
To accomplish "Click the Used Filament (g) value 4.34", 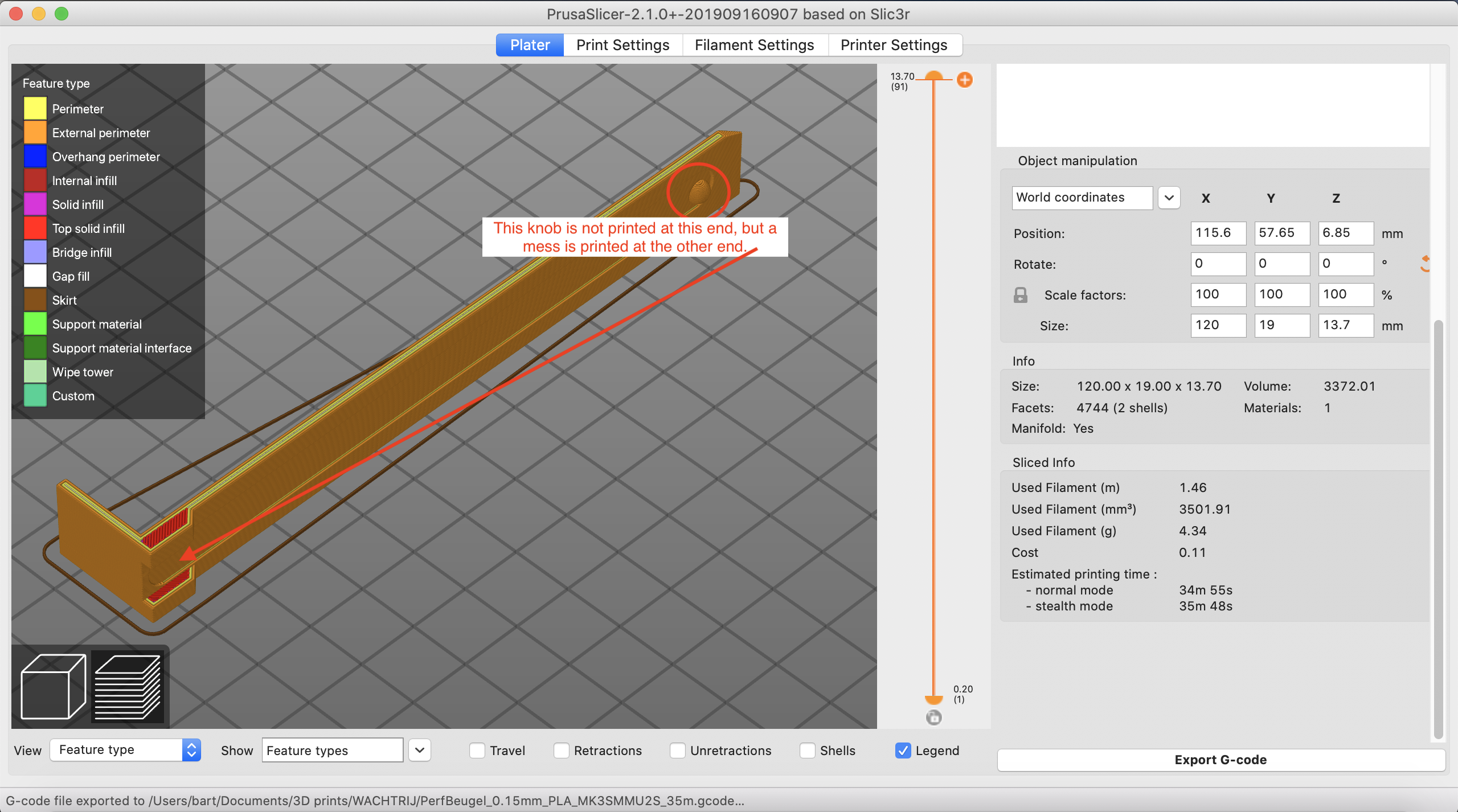I will point(1193,531).
